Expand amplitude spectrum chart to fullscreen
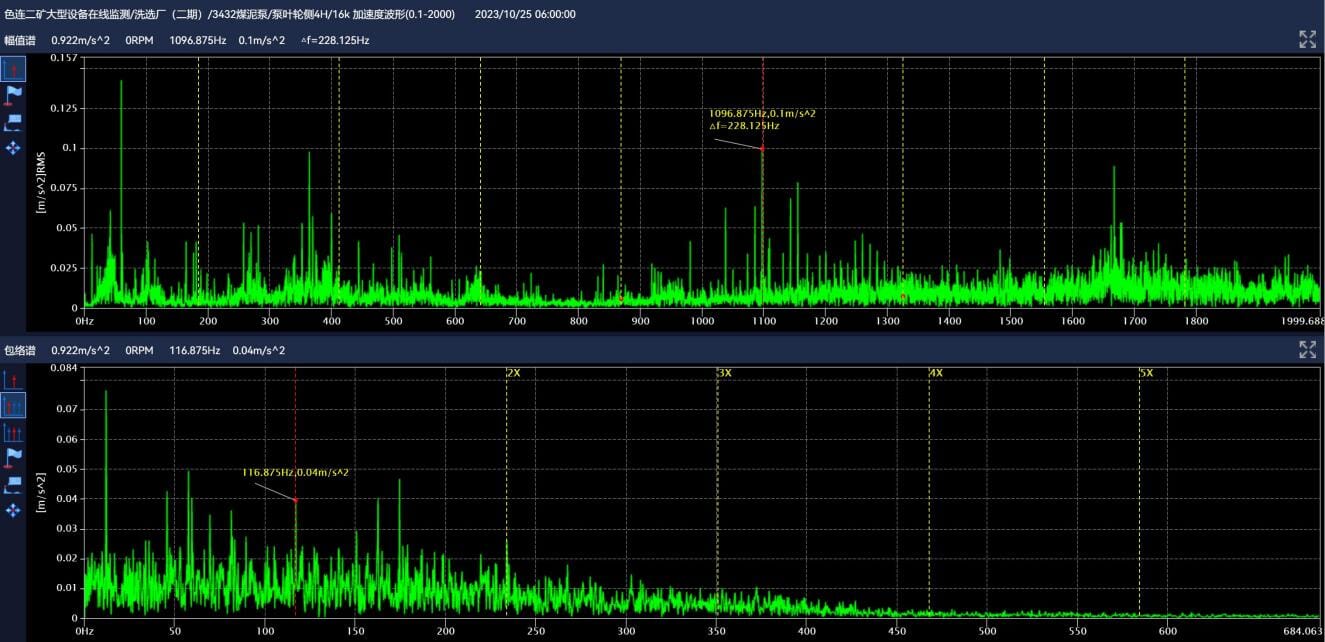This screenshot has height=642, width=1325. click(x=1307, y=39)
